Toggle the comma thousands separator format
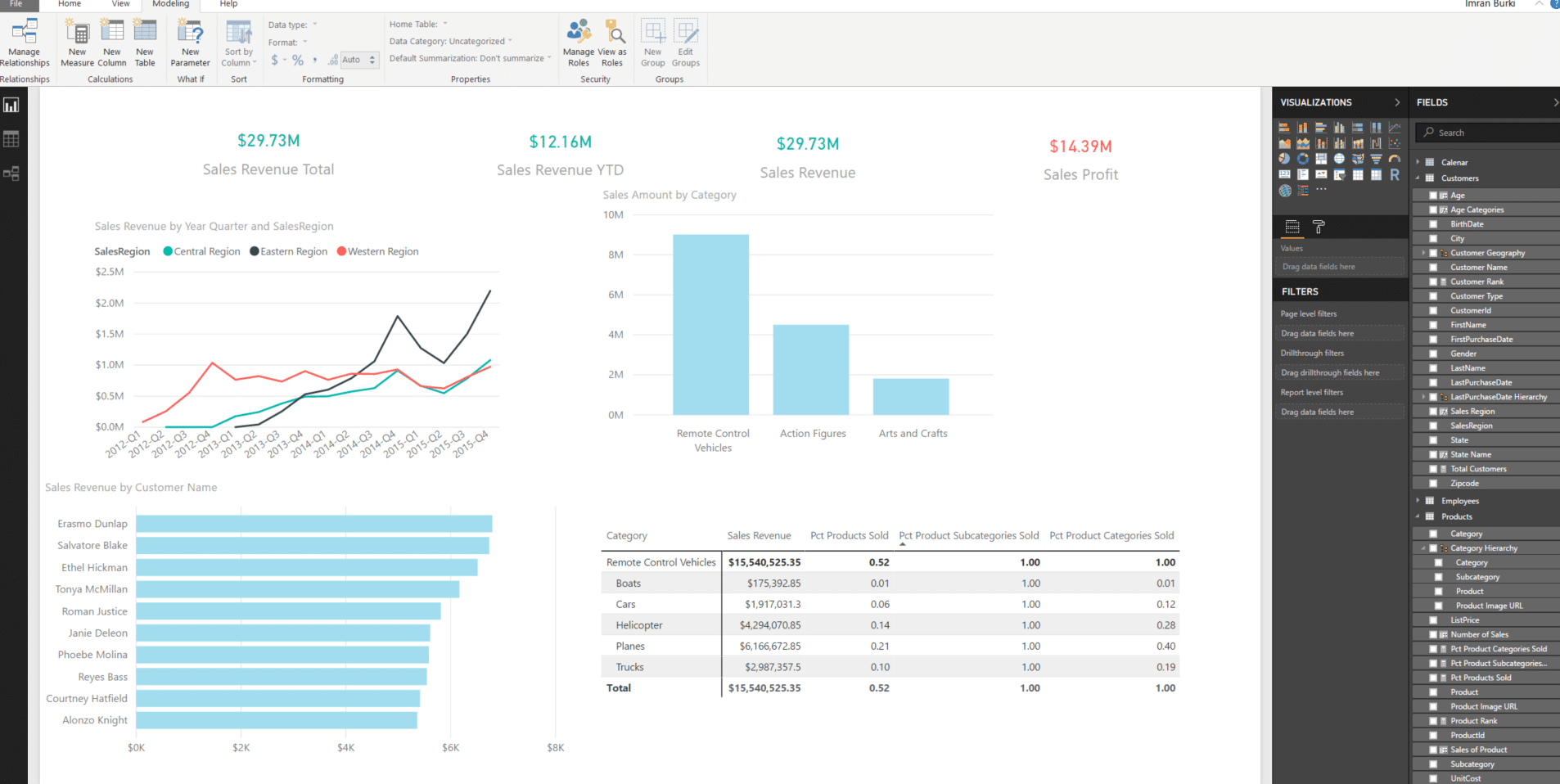1560x784 pixels. pyautogui.click(x=314, y=59)
